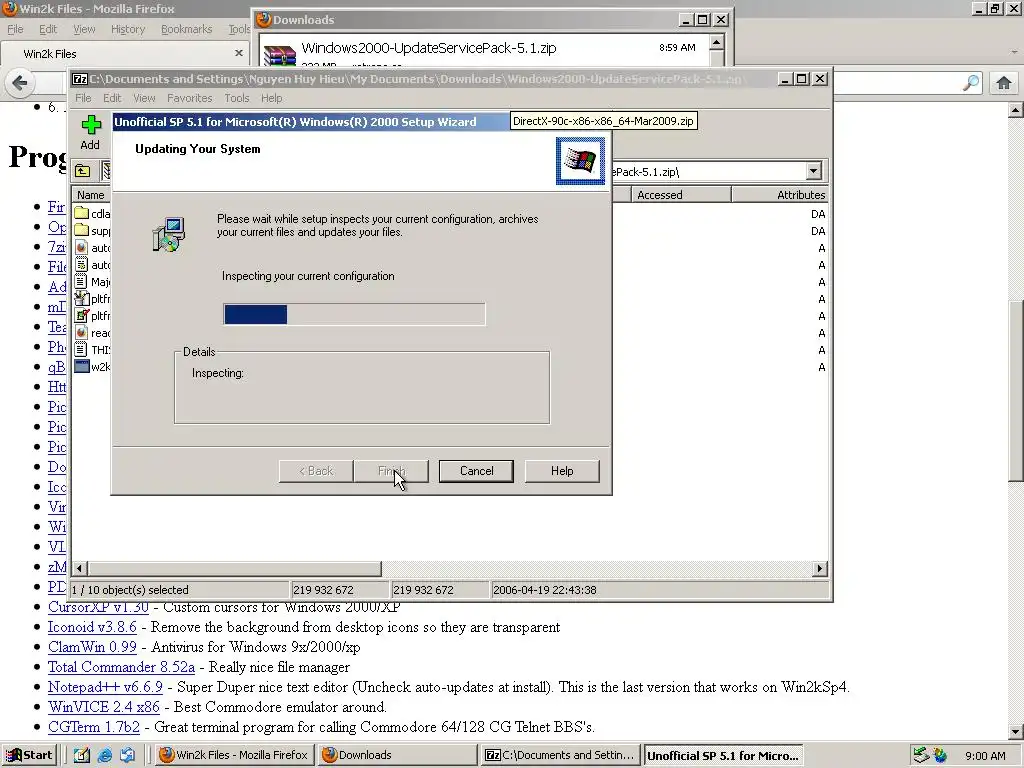
Task: Open the 7-Zip Tools menu
Action: (236, 98)
